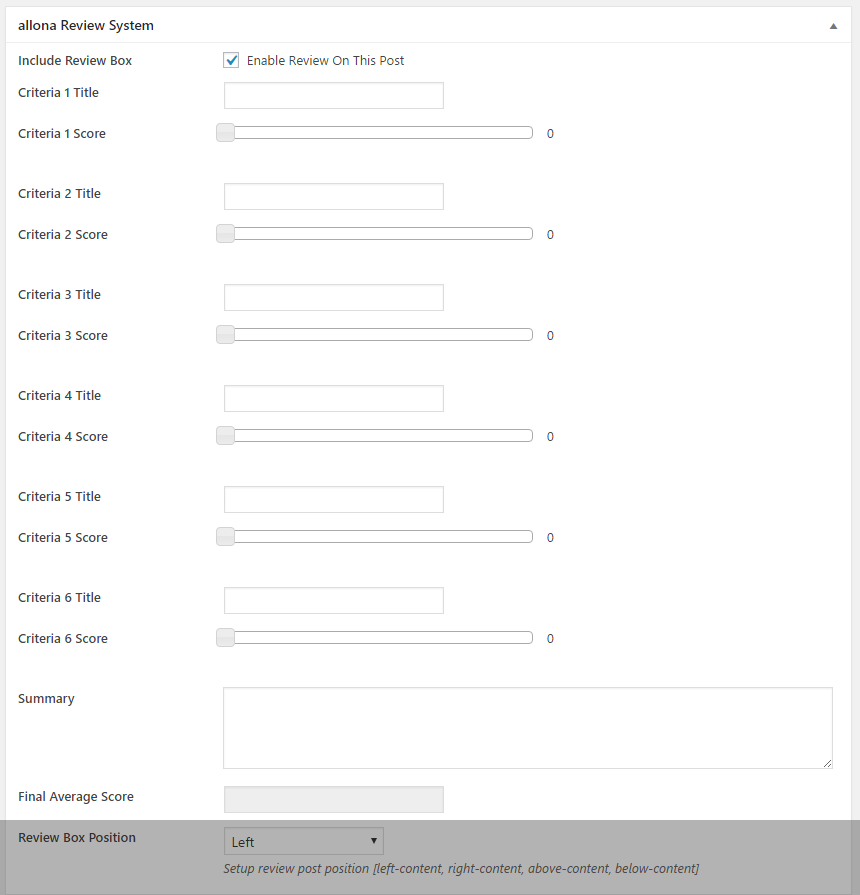
Task: Click the Enable Review On This Post label
Action: click(325, 61)
